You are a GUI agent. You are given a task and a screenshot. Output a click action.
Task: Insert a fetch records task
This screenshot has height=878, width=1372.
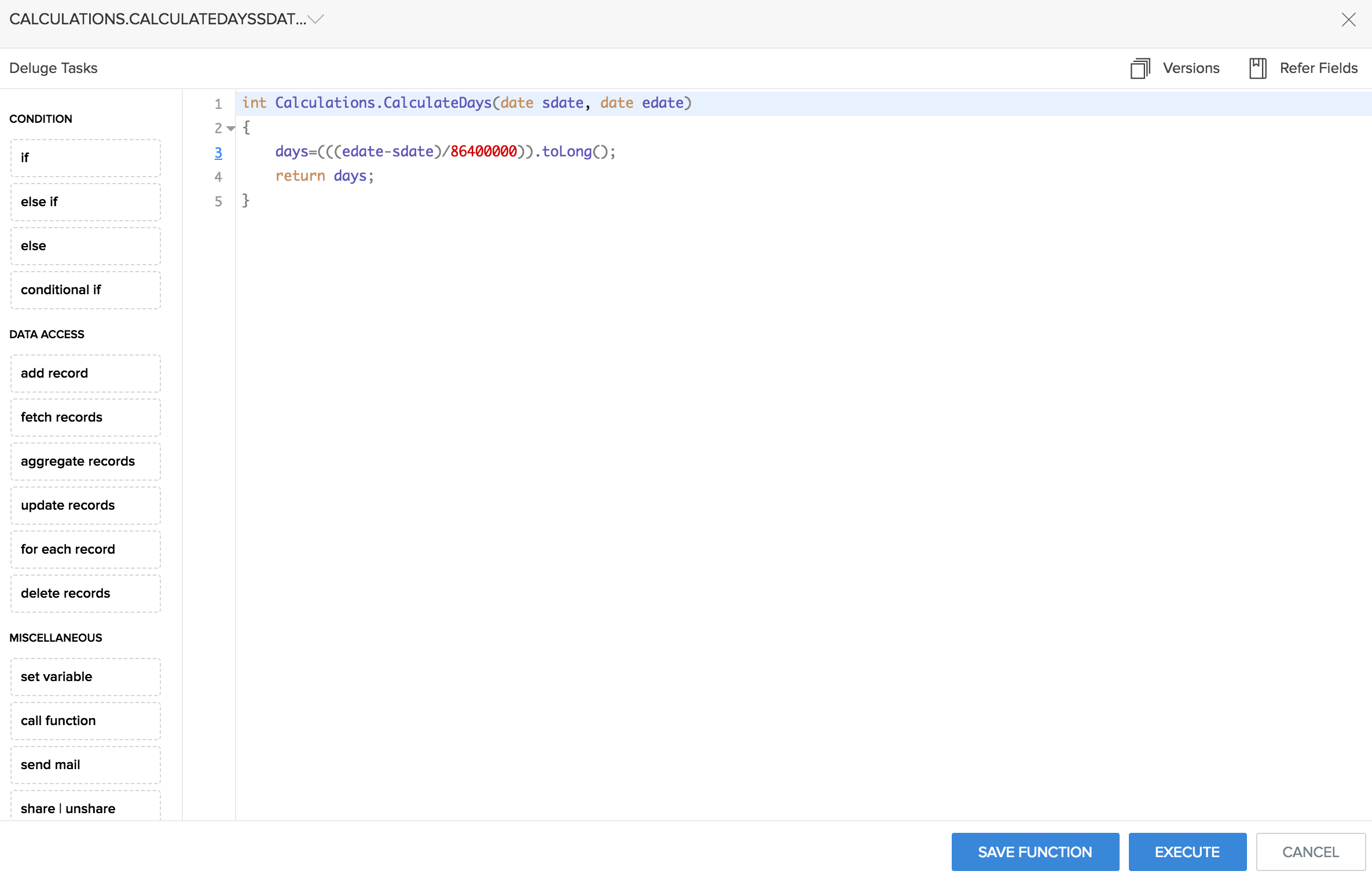tap(85, 417)
